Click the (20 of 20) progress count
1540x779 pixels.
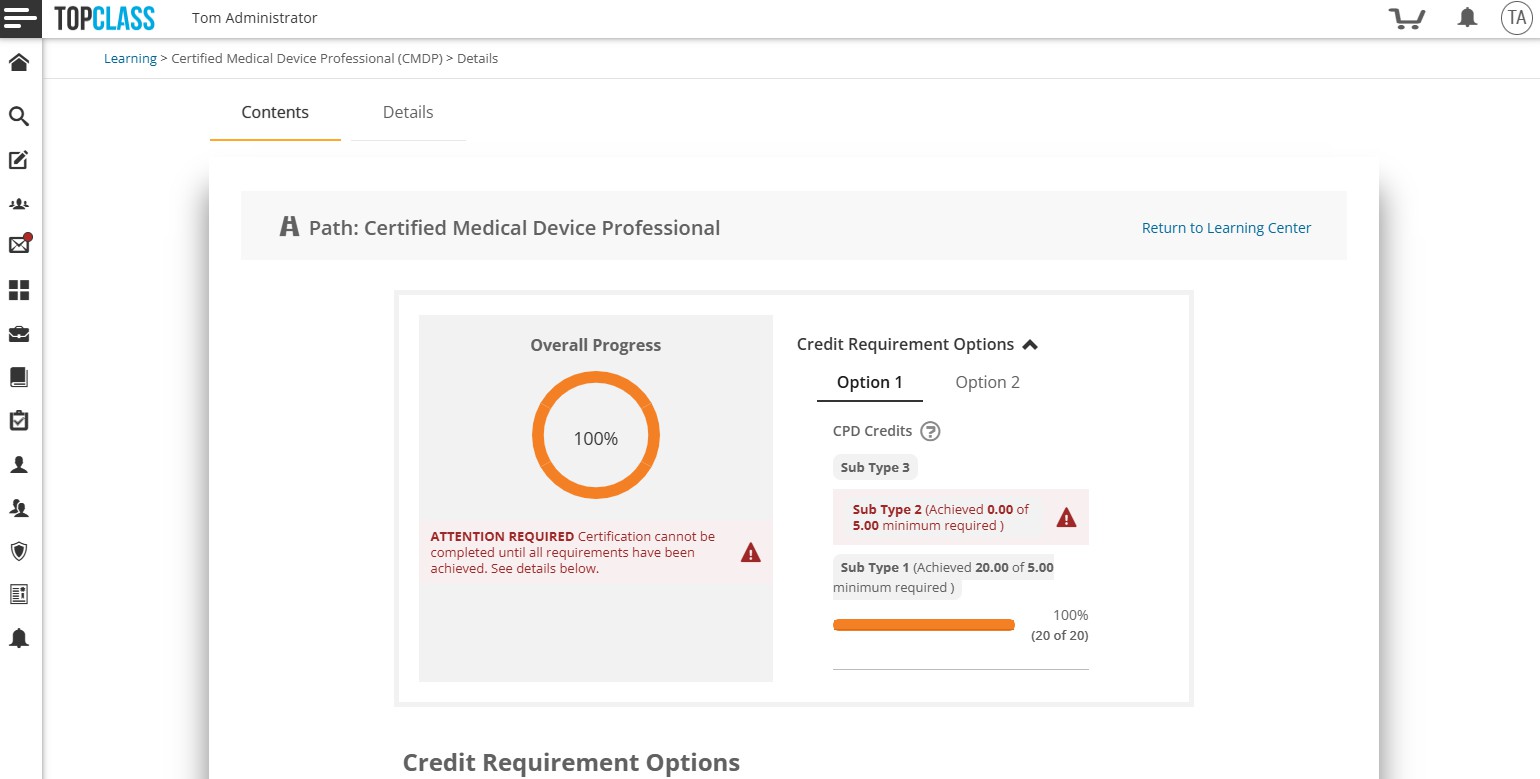[1059, 635]
